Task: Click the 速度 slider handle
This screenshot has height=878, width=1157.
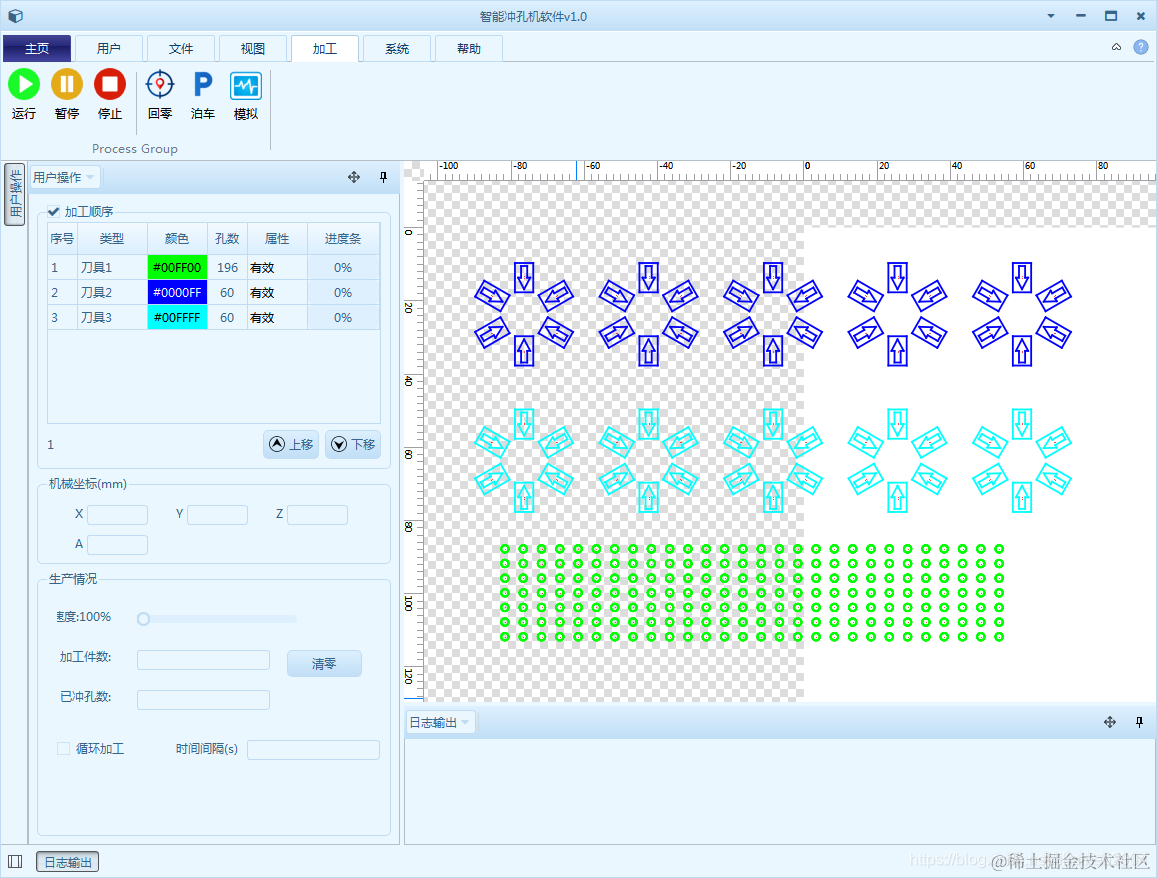Action: click(143, 619)
